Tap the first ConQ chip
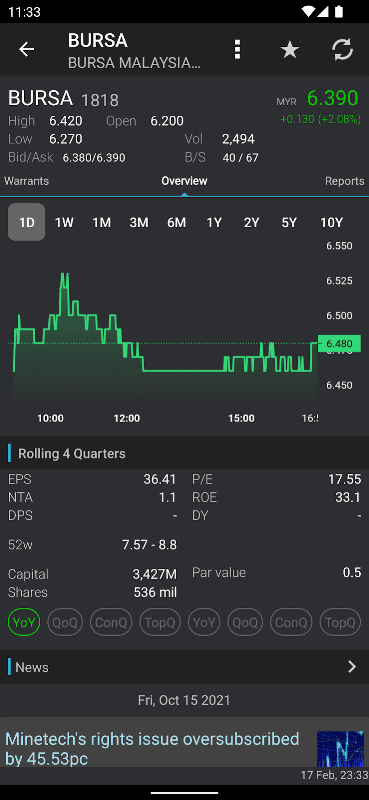This screenshot has width=369, height=800. [111, 622]
